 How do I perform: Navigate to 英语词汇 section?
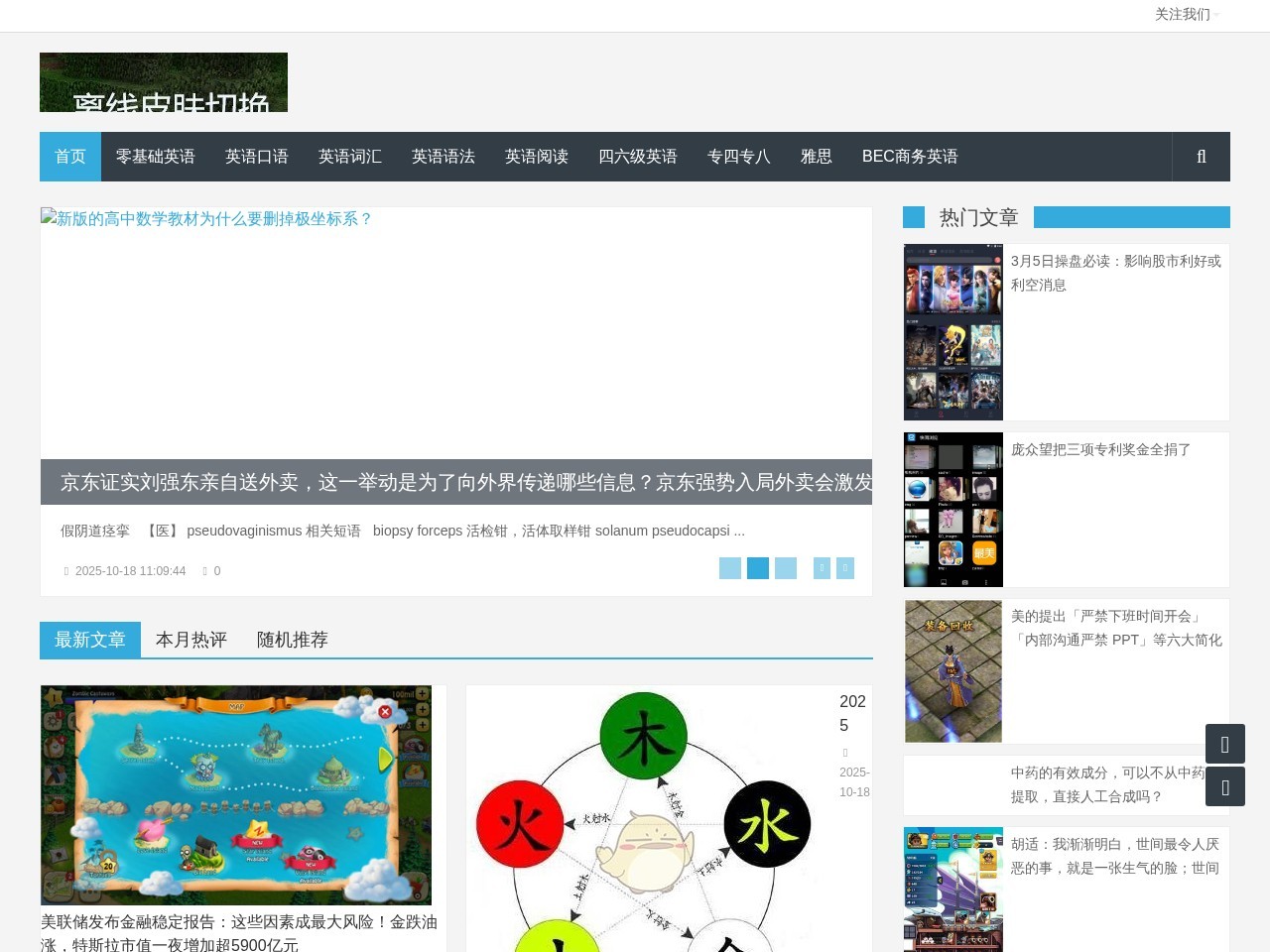(x=350, y=157)
